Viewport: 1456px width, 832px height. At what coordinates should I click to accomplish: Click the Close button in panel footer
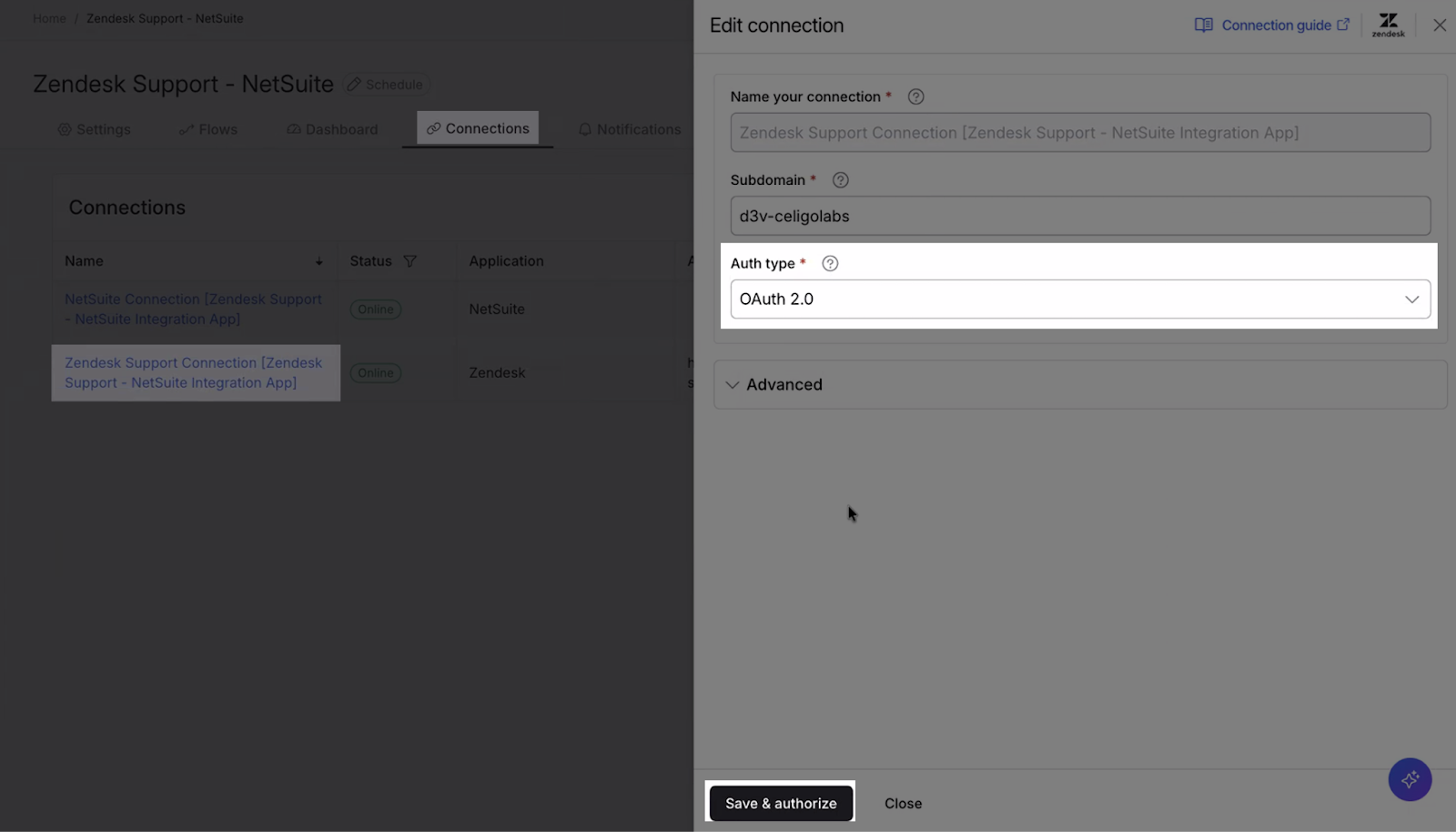click(x=903, y=803)
